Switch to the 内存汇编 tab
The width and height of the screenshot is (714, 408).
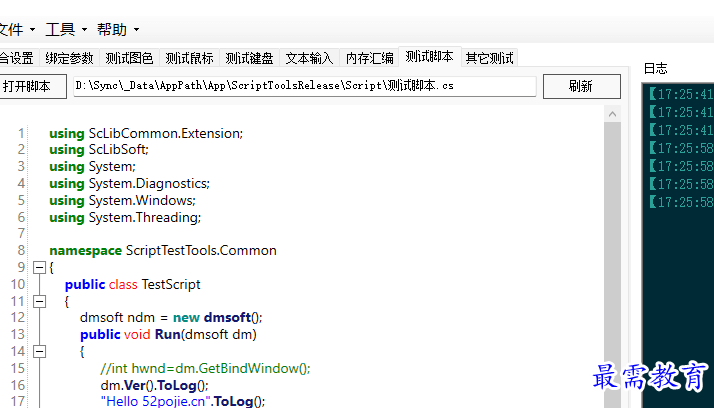(x=370, y=58)
